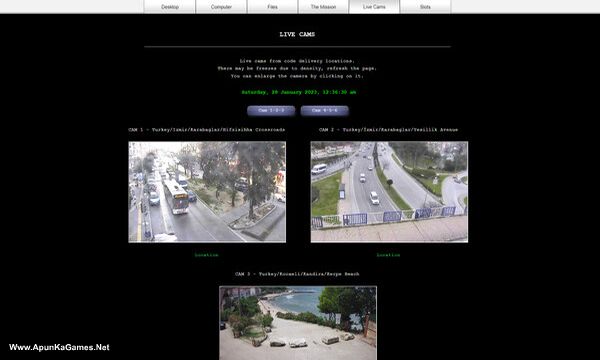Screen dimensions: 600x360
Task: Select the Live Cams tab
Action: pyautogui.click(x=374, y=7)
